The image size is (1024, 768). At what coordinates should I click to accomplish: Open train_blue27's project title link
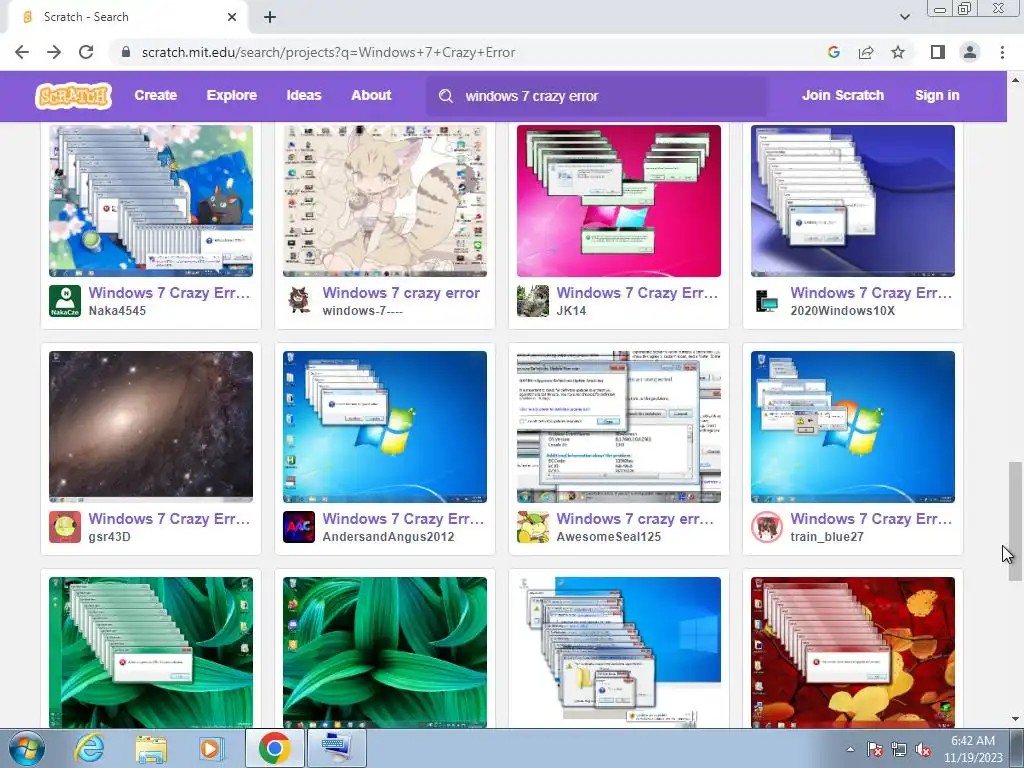pyautogui.click(x=871, y=519)
